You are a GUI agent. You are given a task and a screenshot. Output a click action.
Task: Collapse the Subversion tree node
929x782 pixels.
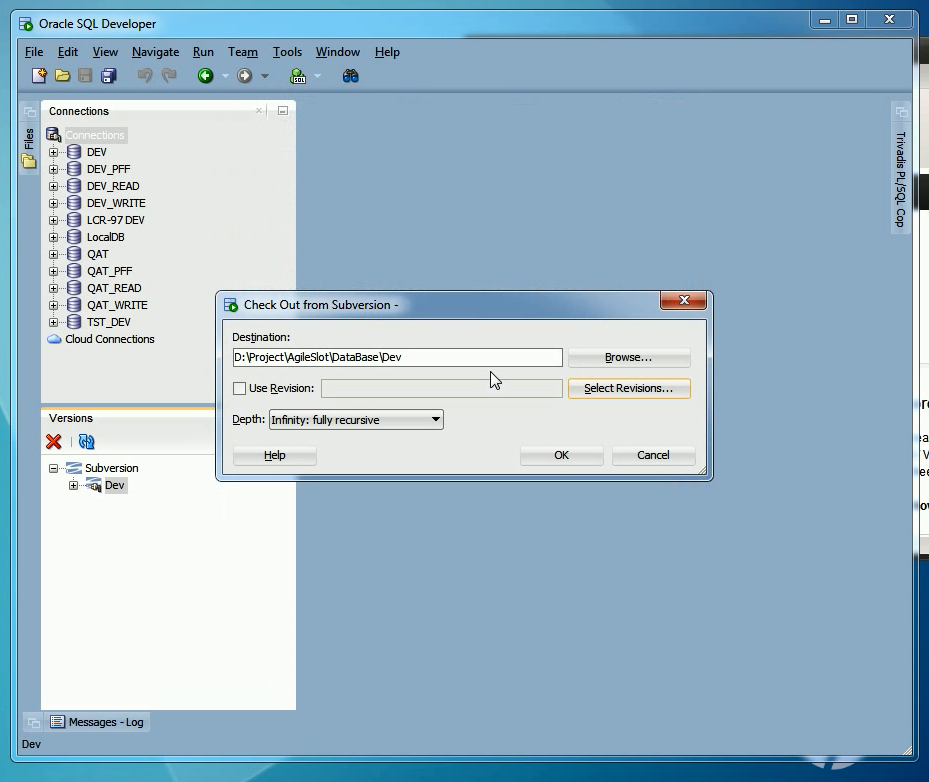pyautogui.click(x=53, y=469)
